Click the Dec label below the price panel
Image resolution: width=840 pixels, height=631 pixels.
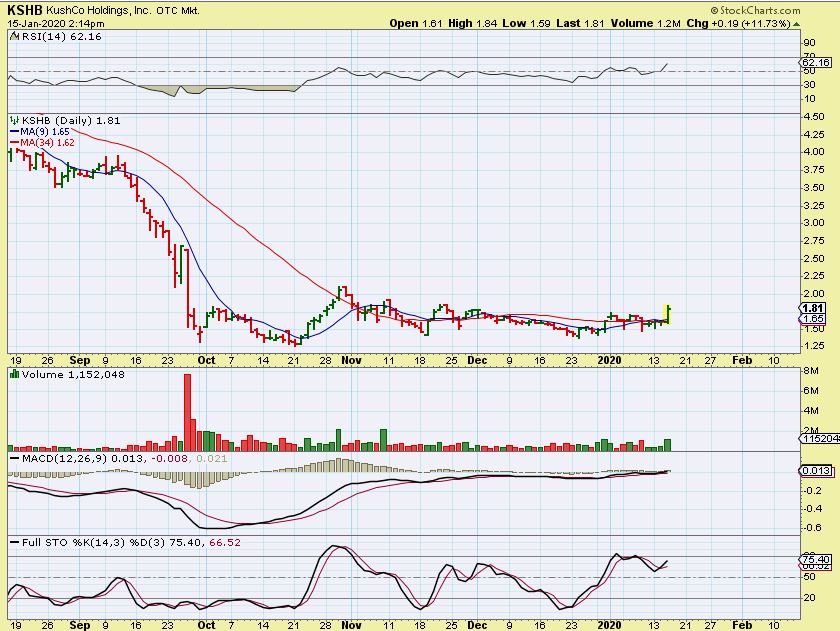click(477, 360)
